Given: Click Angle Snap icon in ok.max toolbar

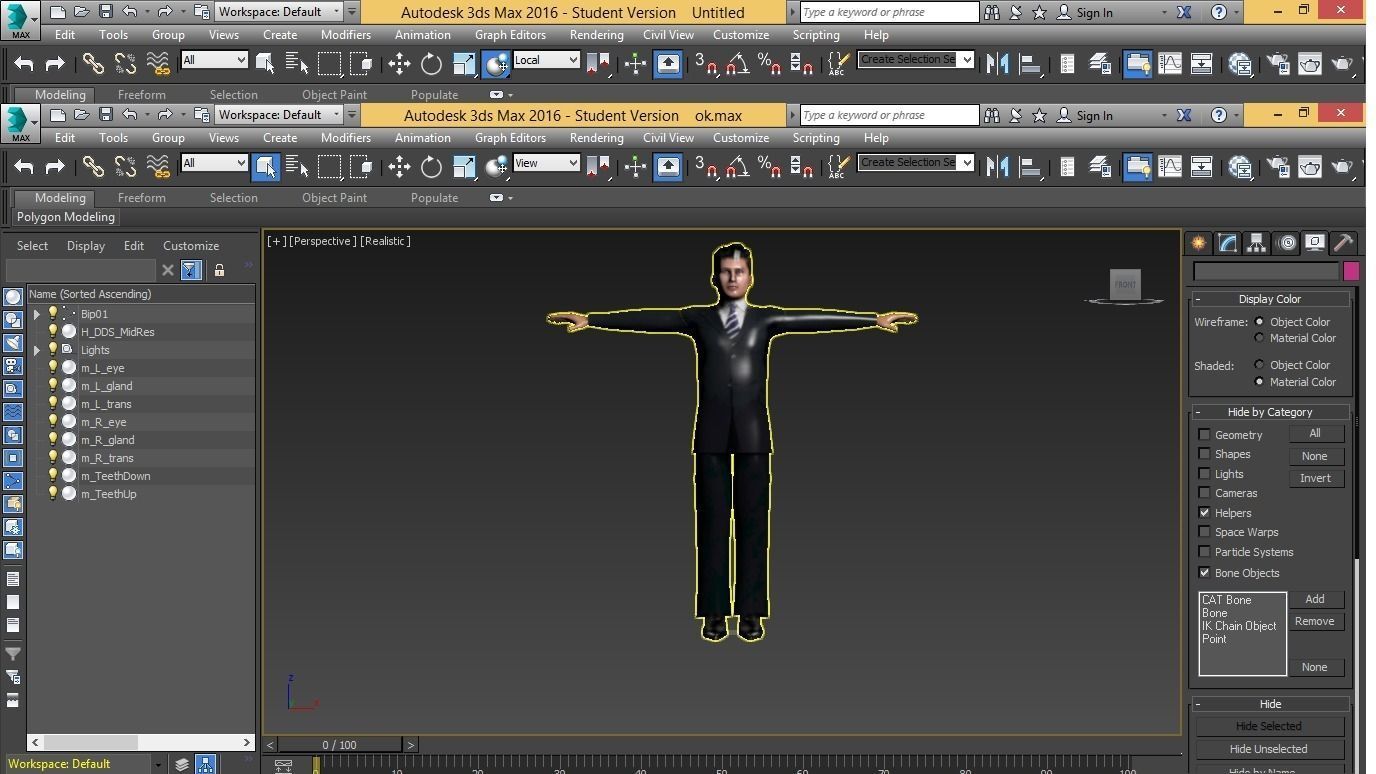Looking at the screenshot, I should (738, 167).
